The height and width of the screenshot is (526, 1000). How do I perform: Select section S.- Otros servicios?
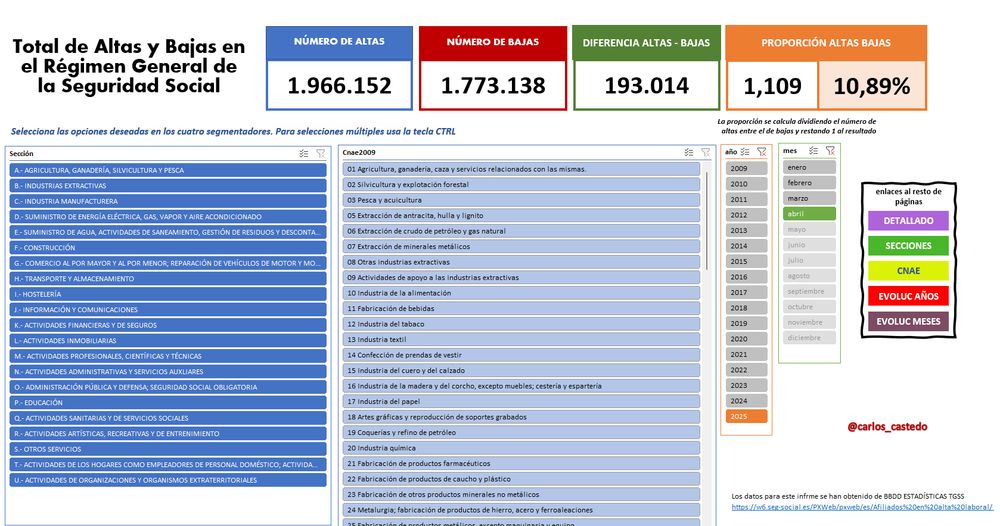168,449
